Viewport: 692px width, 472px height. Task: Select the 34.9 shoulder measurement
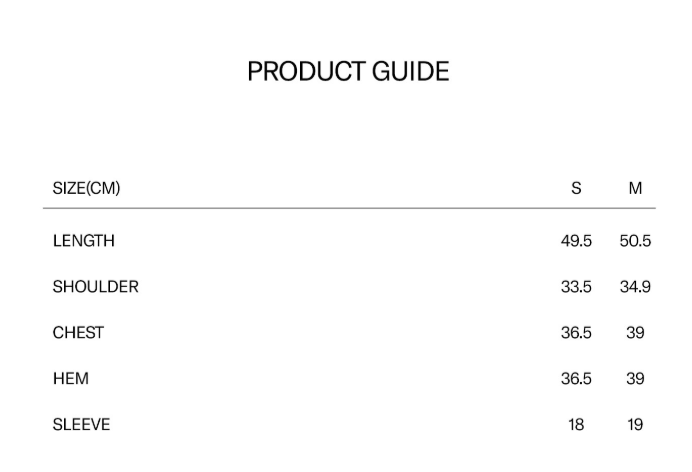pos(635,287)
